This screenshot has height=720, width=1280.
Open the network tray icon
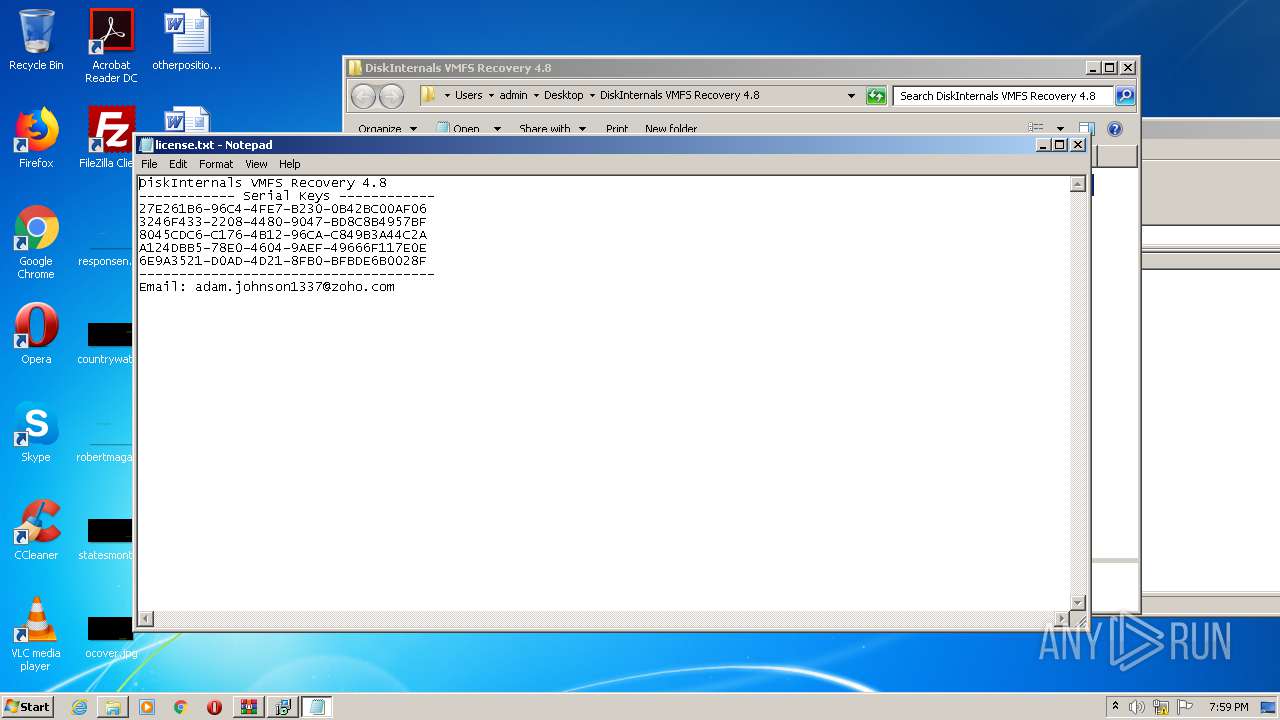pyautogui.click(x=1161, y=707)
